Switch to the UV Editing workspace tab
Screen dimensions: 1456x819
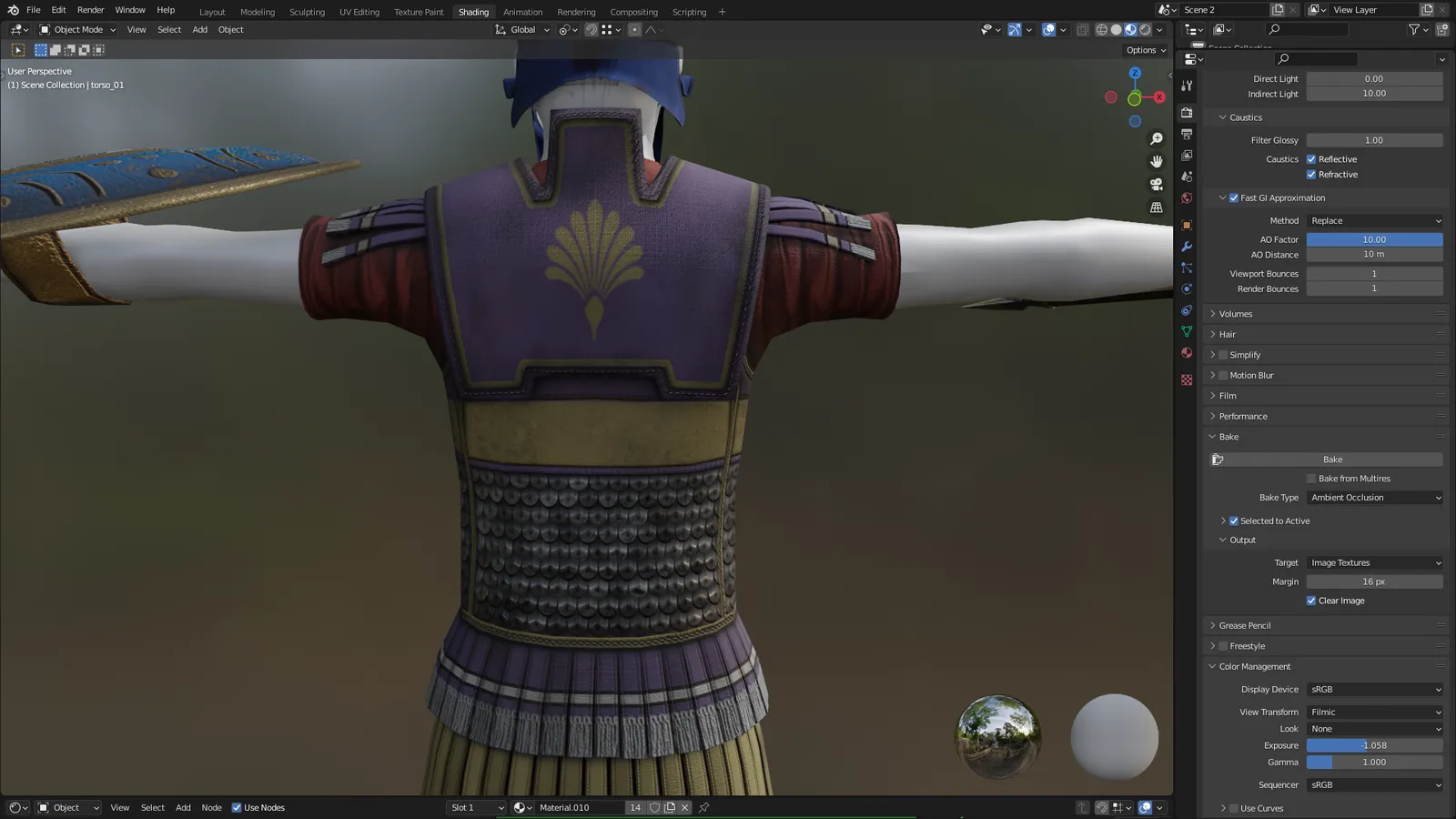(x=359, y=12)
